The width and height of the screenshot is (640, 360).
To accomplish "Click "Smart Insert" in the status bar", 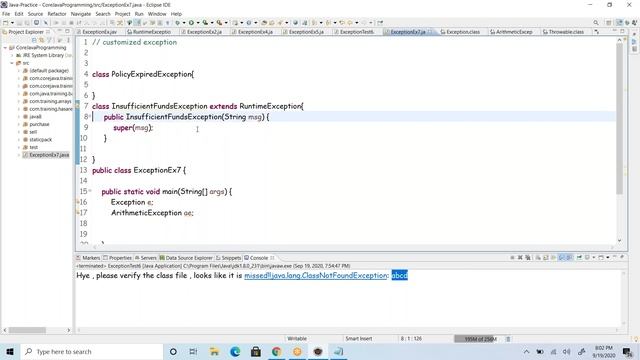I will tap(358, 339).
